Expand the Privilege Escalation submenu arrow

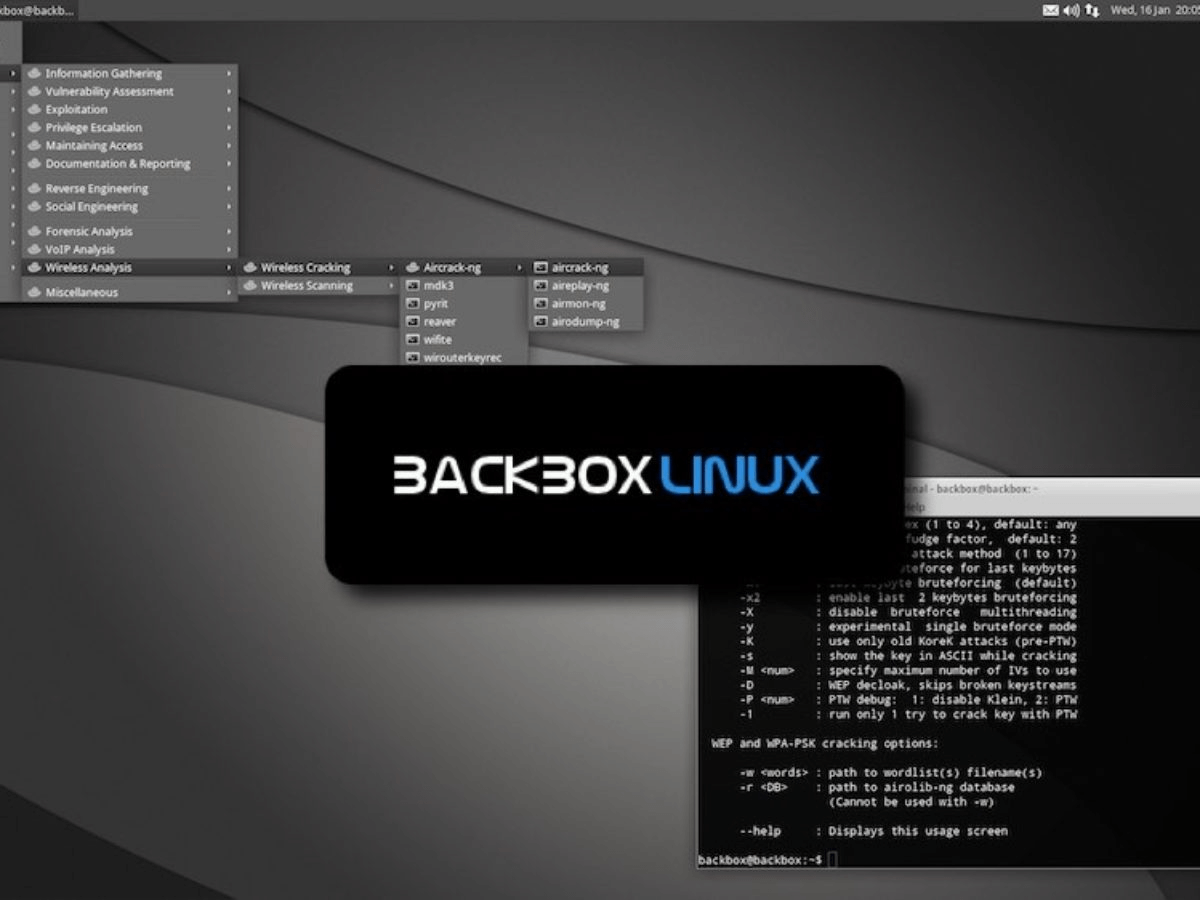click(228, 127)
